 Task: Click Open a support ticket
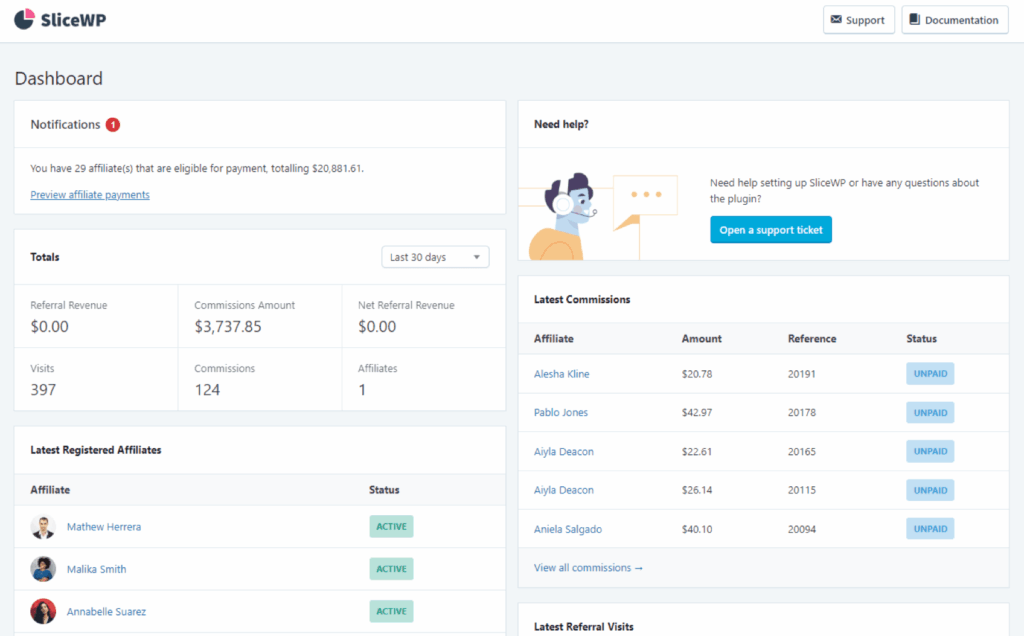click(770, 229)
